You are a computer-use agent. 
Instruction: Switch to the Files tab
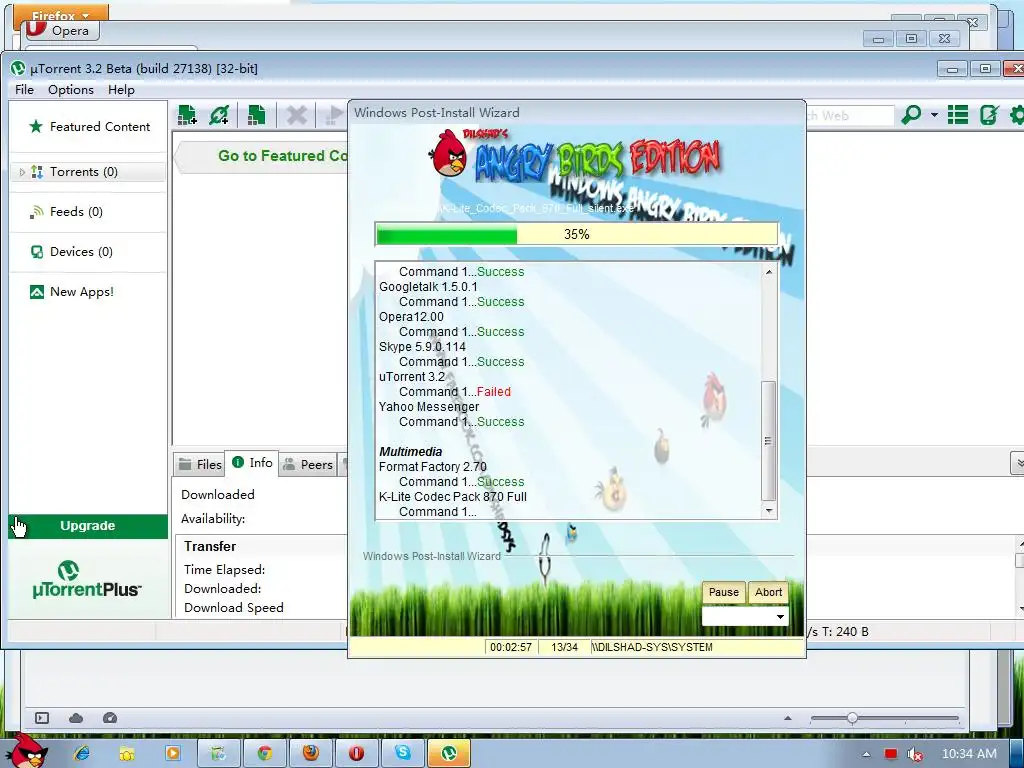tap(200, 464)
